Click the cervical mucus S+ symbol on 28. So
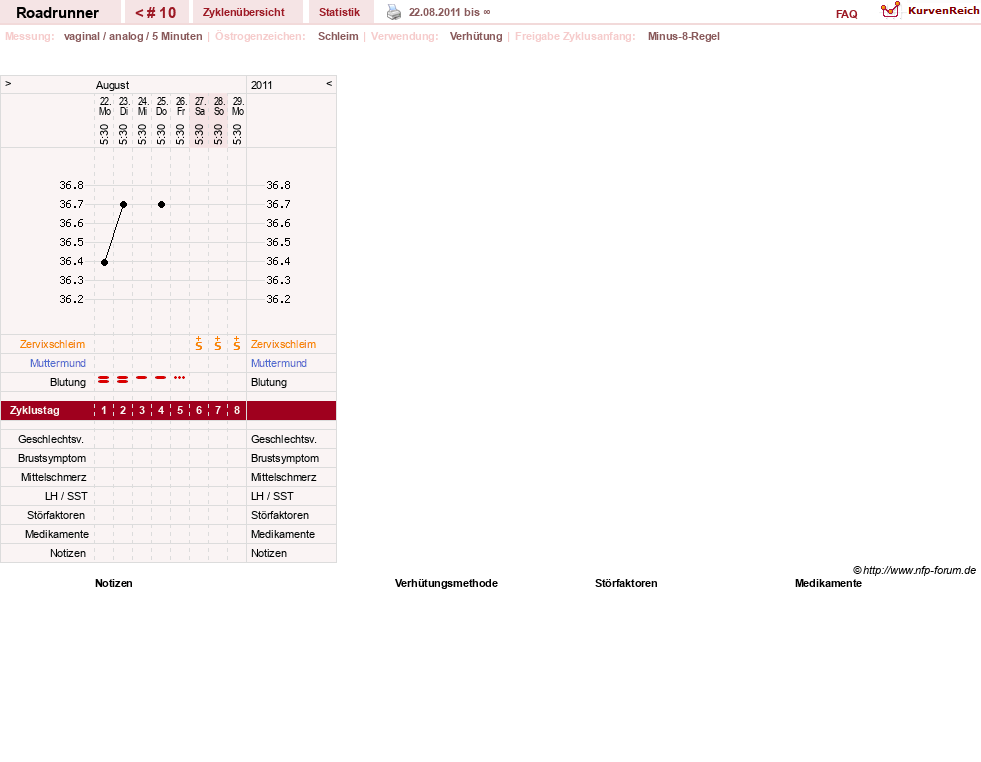Image resolution: width=981 pixels, height=762 pixels. (218, 343)
